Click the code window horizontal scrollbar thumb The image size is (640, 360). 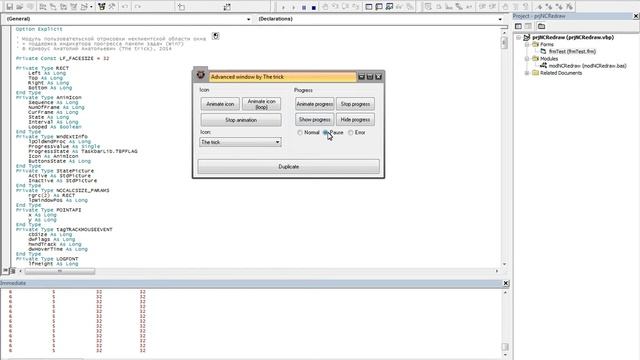pos(60,271)
